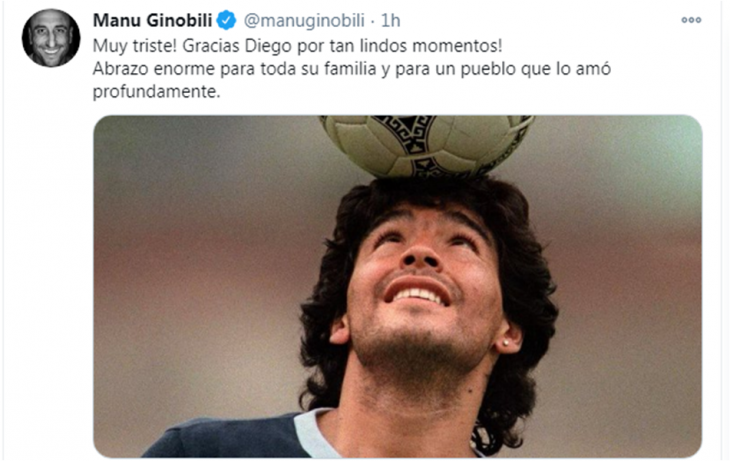Click the soccer ball in the photo

[x=426, y=144]
